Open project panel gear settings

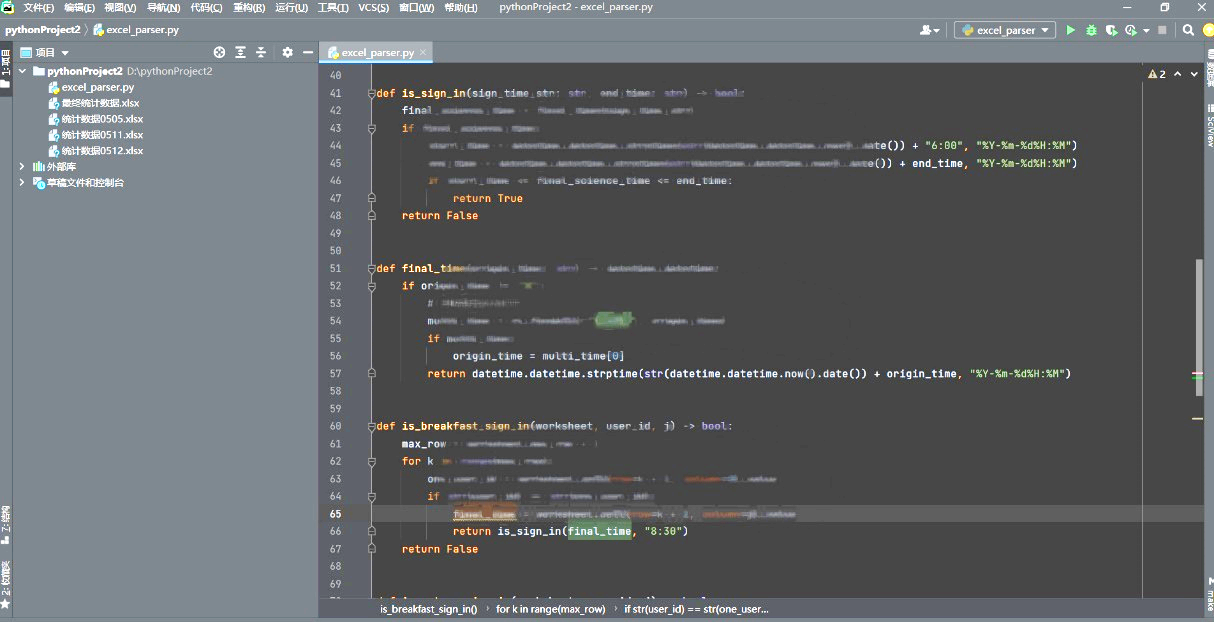(287, 52)
